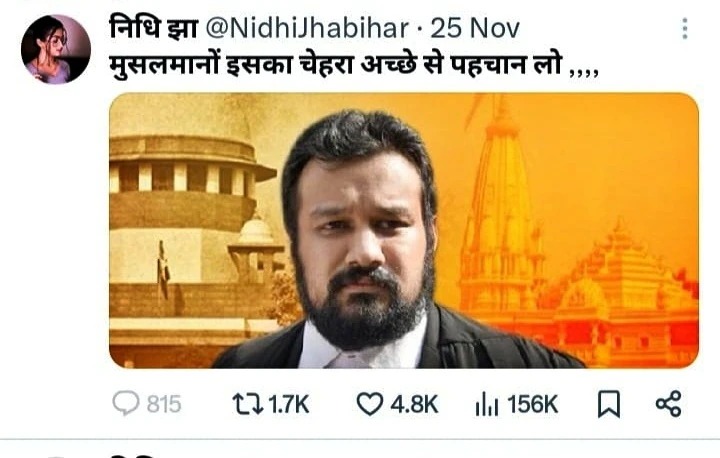The image size is (720, 458).
Task: Click the 156K views count
Action: [533, 405]
